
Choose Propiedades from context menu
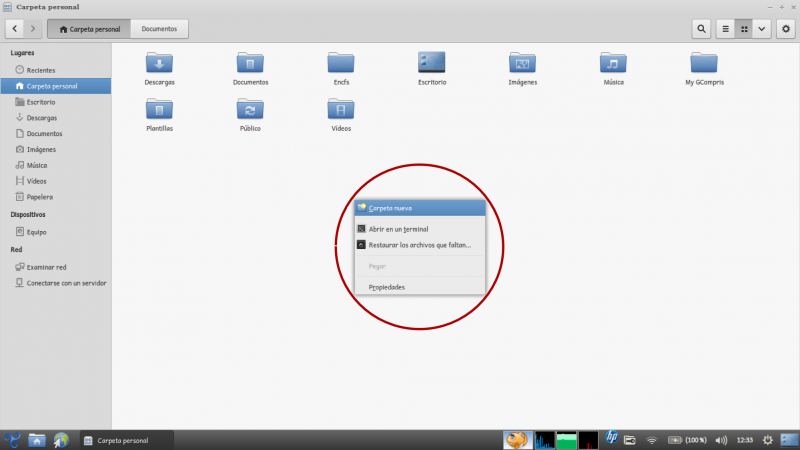pos(420,287)
